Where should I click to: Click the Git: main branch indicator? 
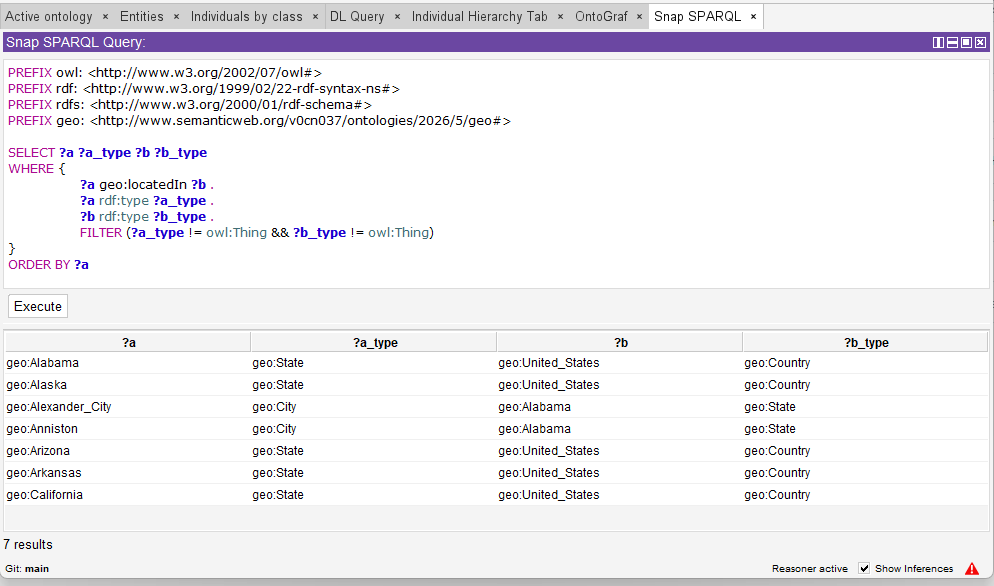click(x=27, y=568)
